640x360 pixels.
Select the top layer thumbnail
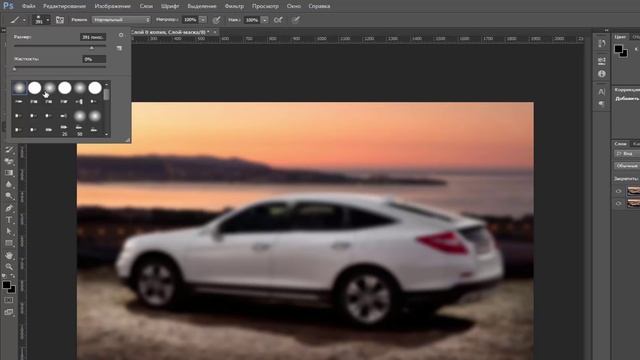[633, 191]
